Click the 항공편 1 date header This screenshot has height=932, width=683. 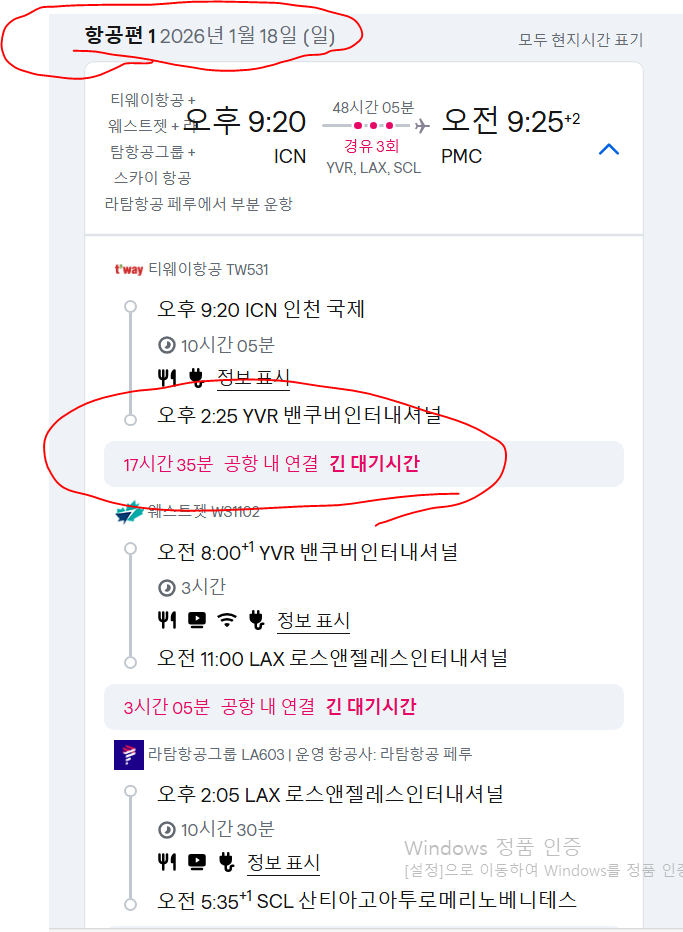(210, 36)
